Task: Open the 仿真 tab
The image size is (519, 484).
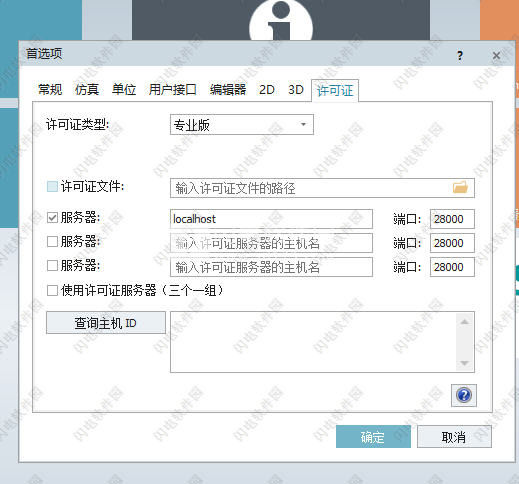Action: (x=87, y=90)
